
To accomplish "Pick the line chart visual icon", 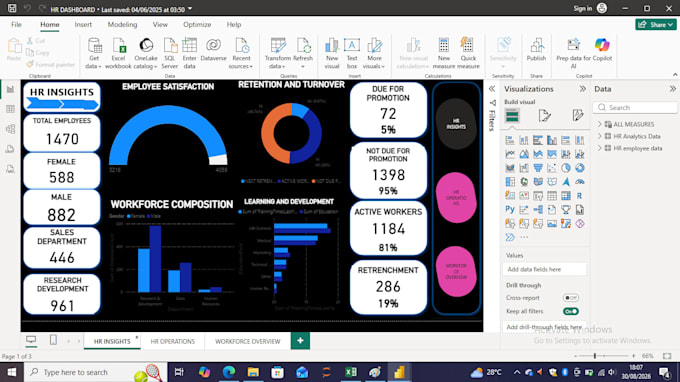I will tap(510, 154).
